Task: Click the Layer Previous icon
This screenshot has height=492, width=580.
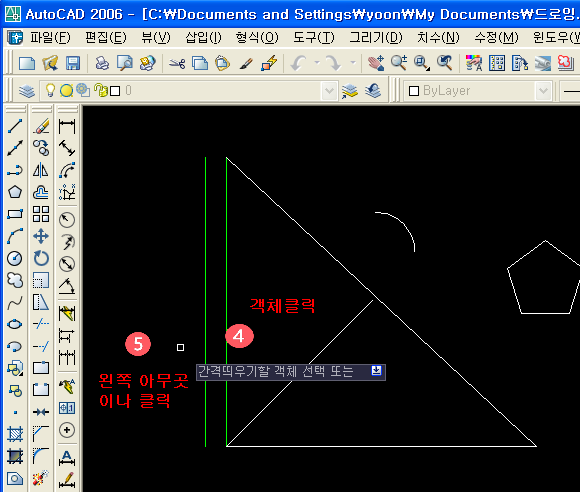Action: pyautogui.click(x=373, y=91)
